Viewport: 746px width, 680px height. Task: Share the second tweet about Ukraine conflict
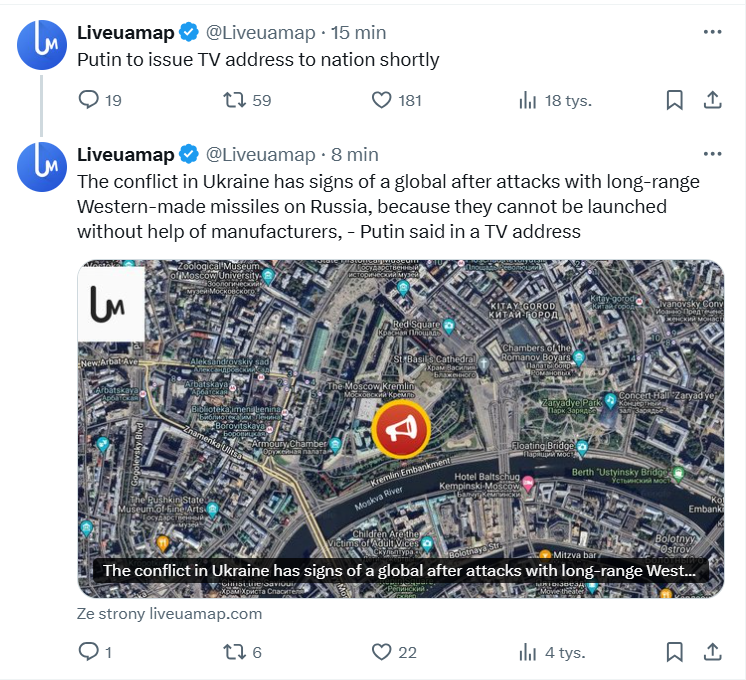click(x=712, y=653)
